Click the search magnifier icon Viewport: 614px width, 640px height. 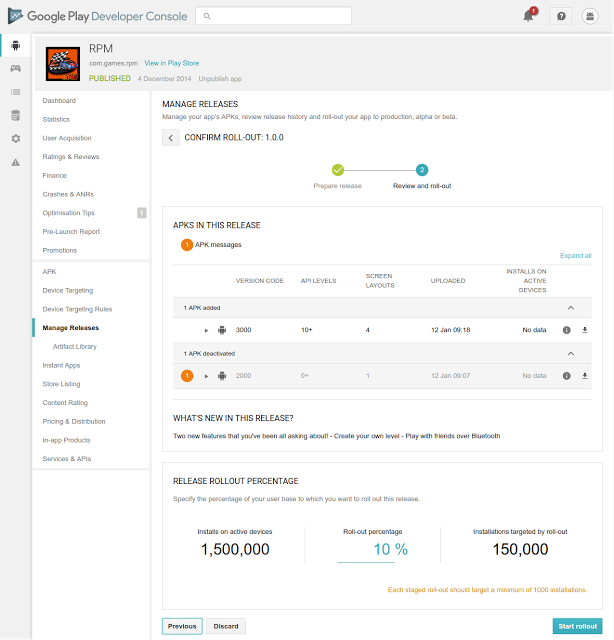207,16
